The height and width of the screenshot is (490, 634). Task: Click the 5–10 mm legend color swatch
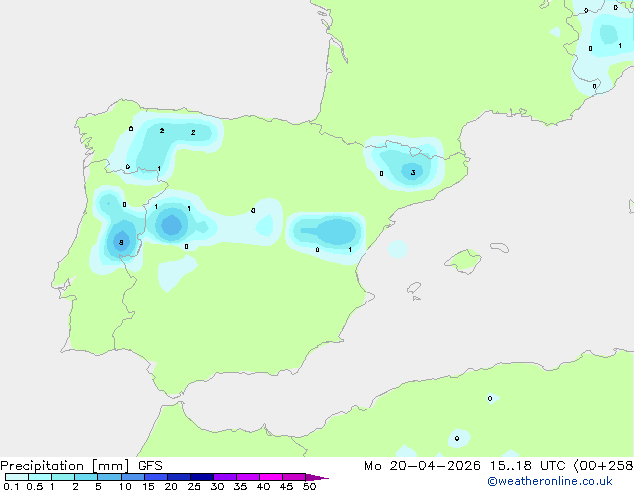[x=109, y=477]
